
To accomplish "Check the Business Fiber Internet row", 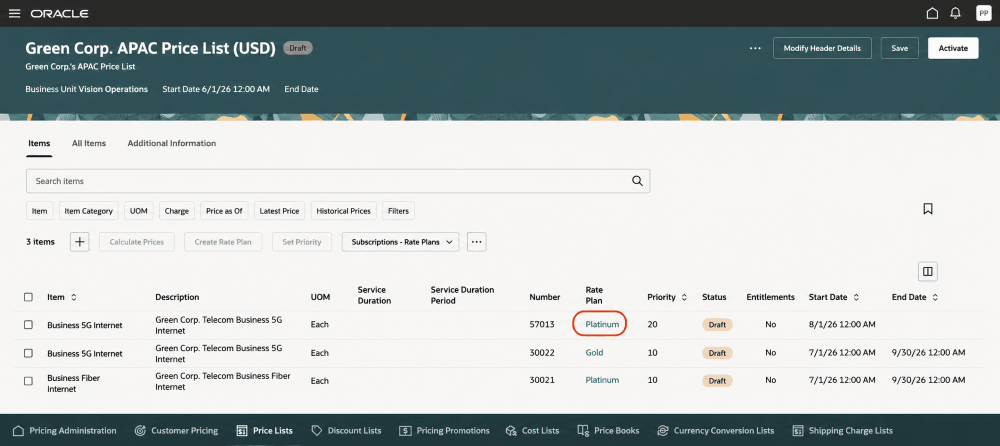I will [28, 381].
